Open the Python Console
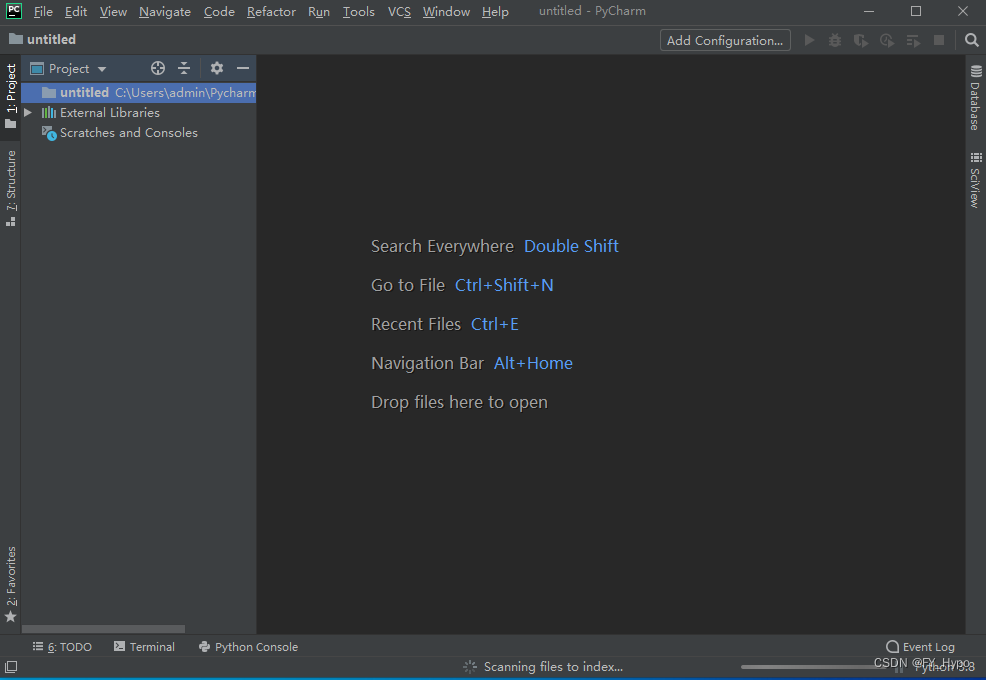The height and width of the screenshot is (680, 986). (248, 646)
